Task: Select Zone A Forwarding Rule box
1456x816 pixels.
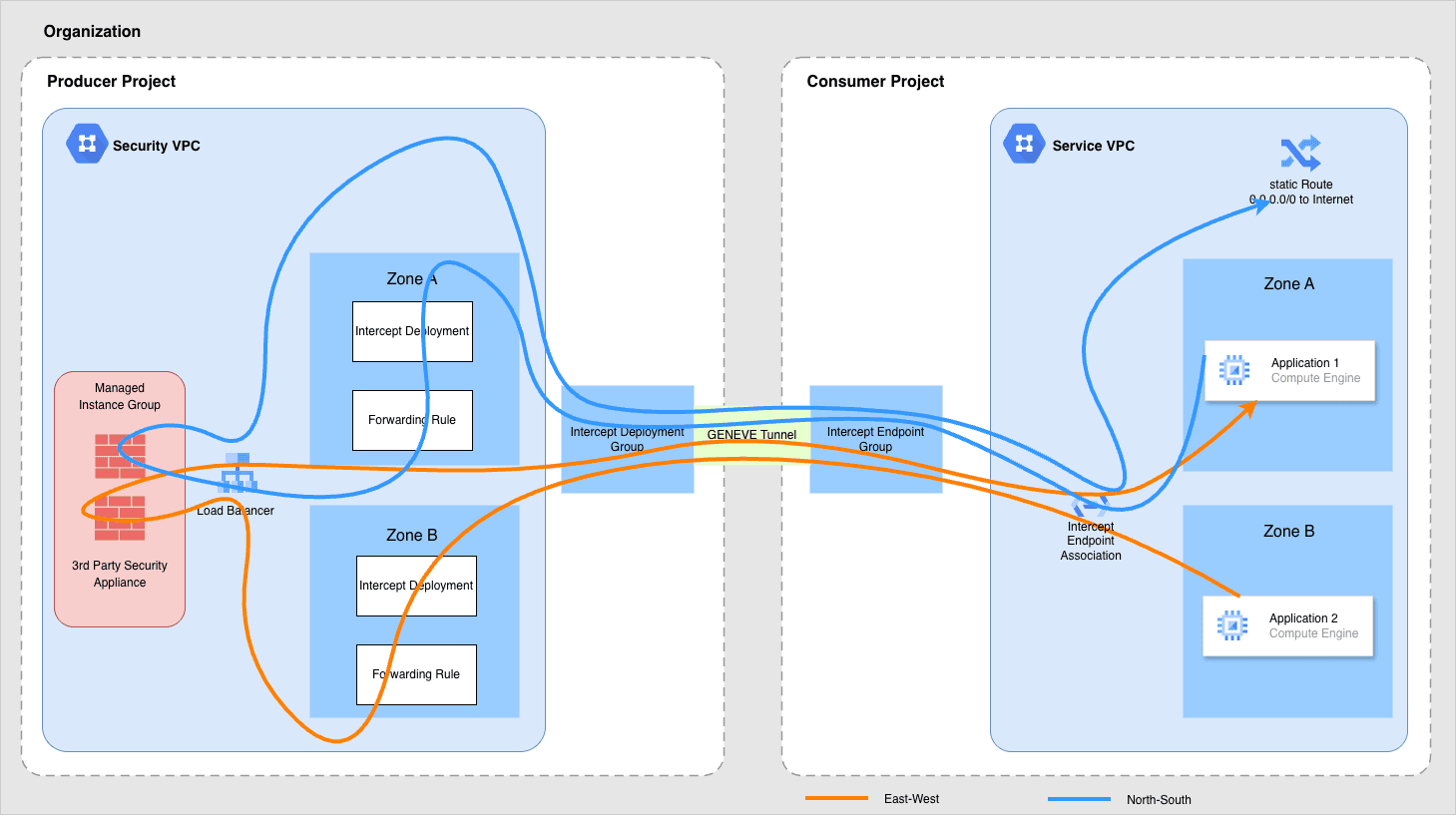Action: coord(412,420)
